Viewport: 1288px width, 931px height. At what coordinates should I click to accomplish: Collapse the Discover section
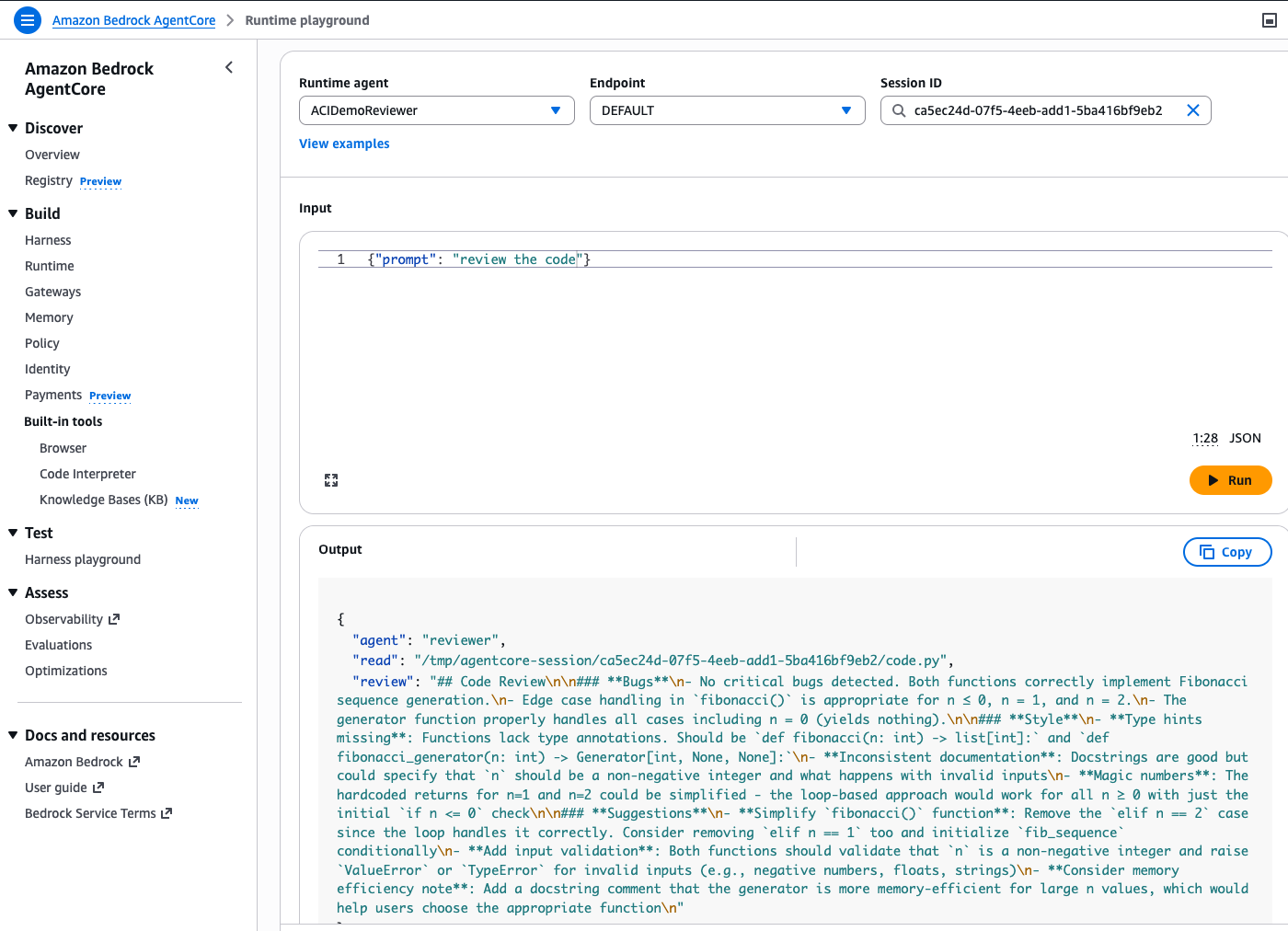coord(13,128)
